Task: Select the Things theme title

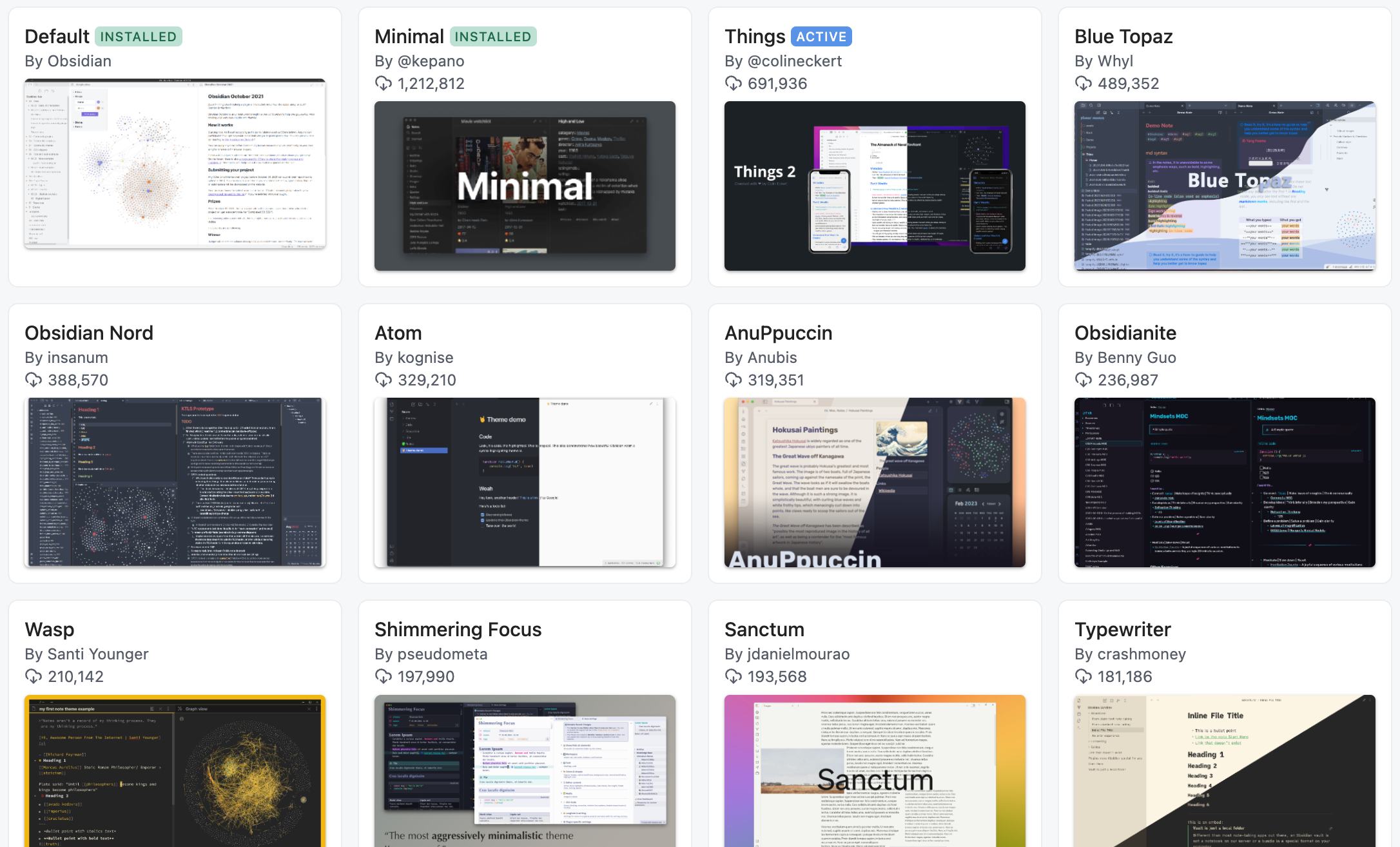Action: 755,37
